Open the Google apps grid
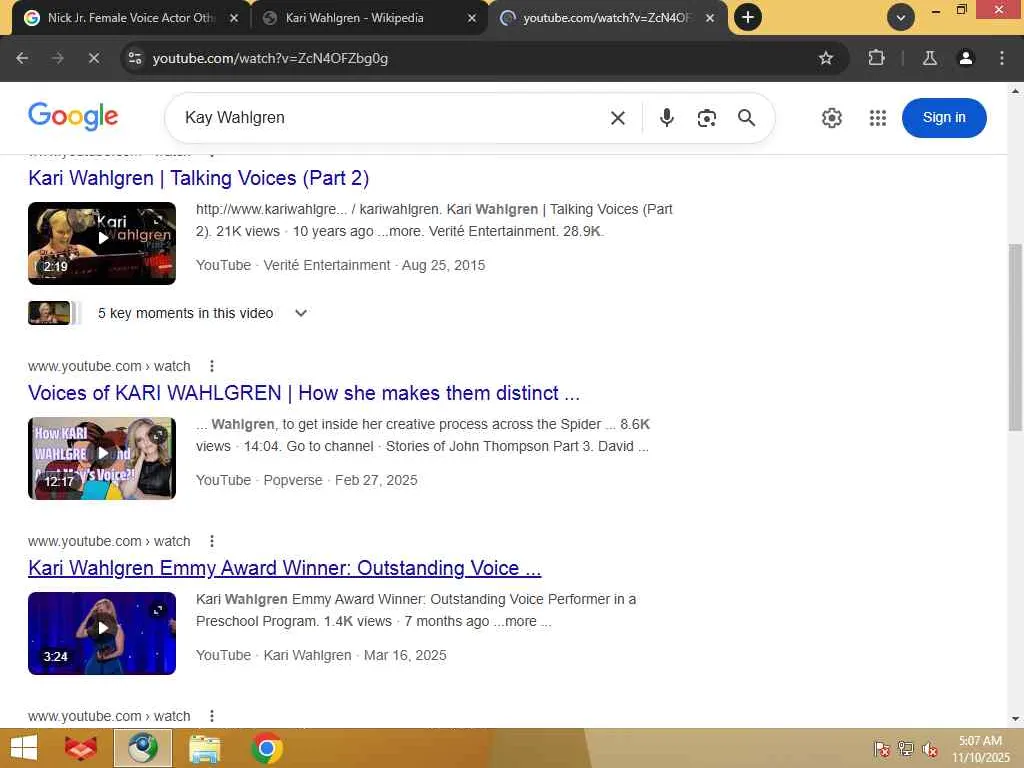1024x768 pixels. [878, 118]
